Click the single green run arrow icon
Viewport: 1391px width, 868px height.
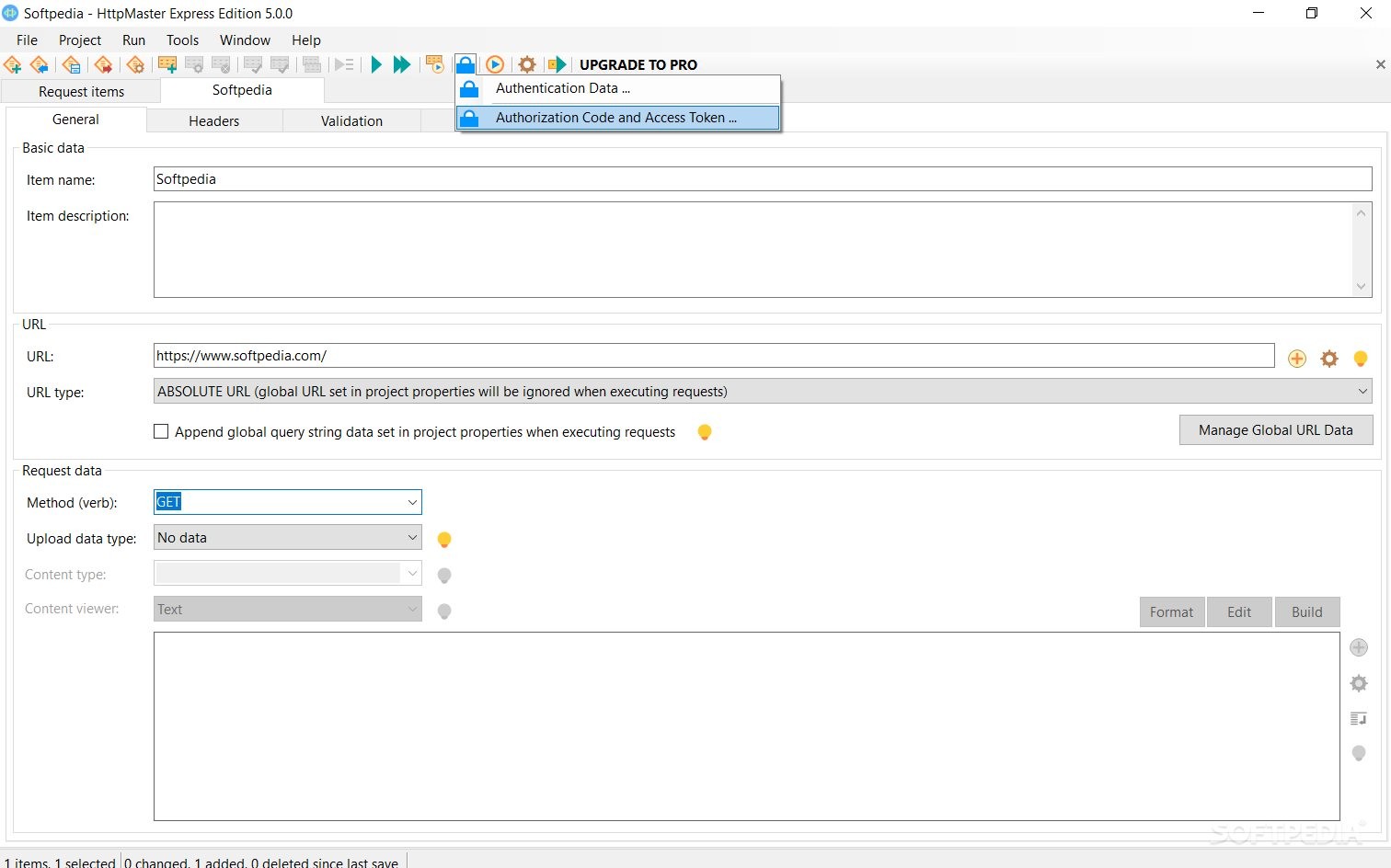[376, 64]
